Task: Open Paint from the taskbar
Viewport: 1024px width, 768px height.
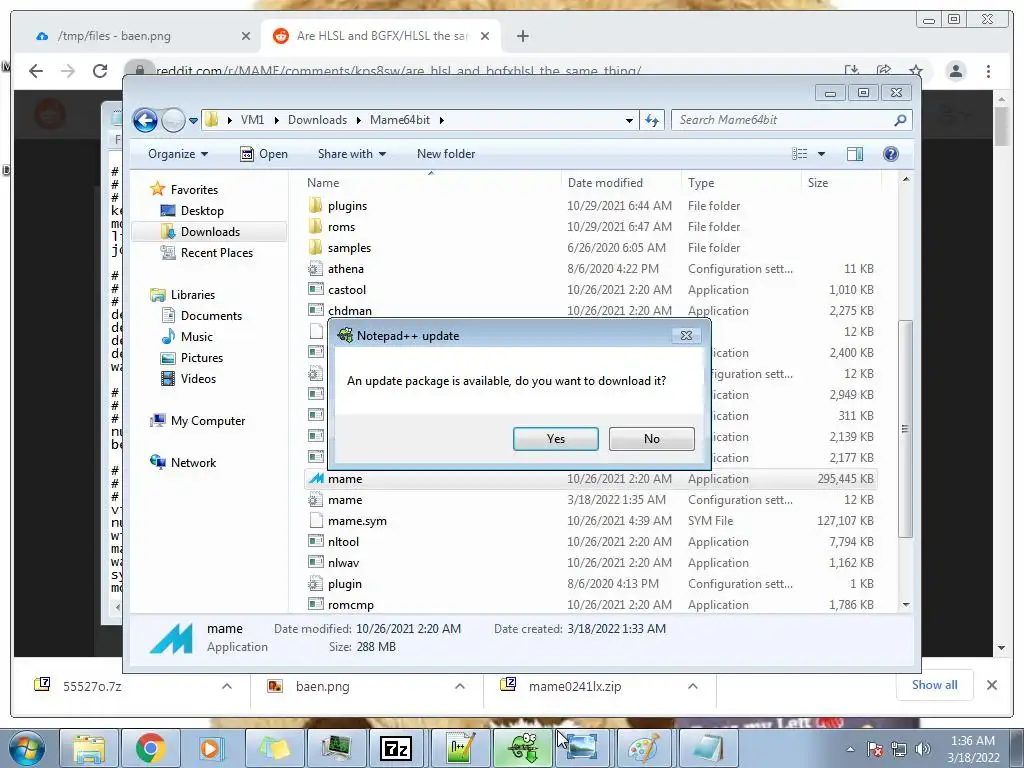Action: pyautogui.click(x=643, y=748)
